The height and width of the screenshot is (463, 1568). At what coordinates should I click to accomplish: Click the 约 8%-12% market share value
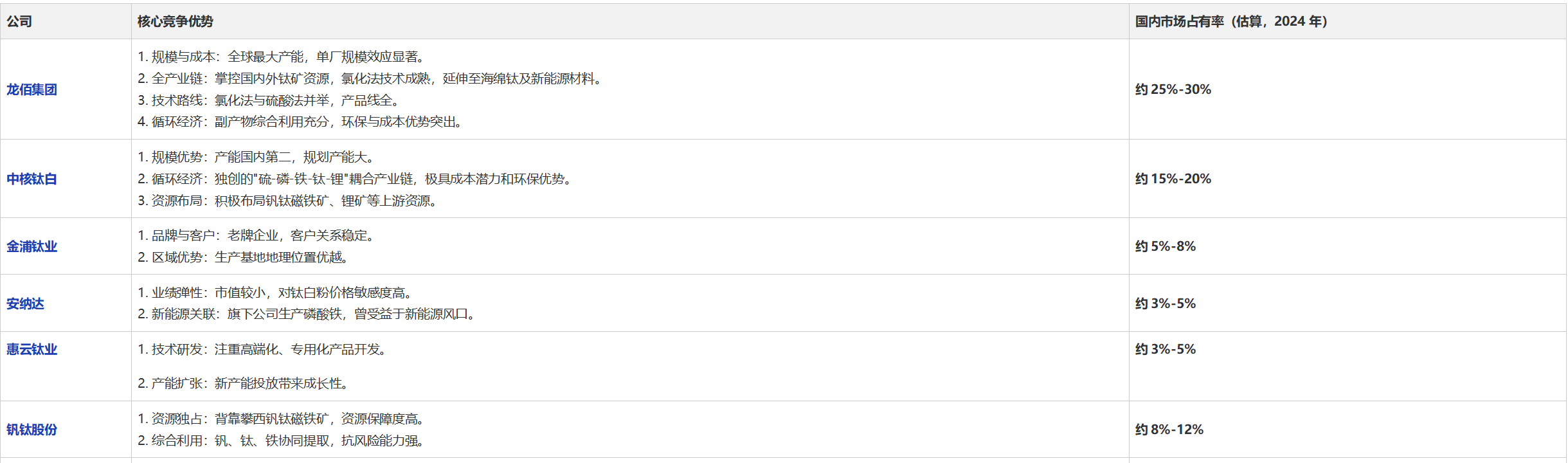point(1169,430)
